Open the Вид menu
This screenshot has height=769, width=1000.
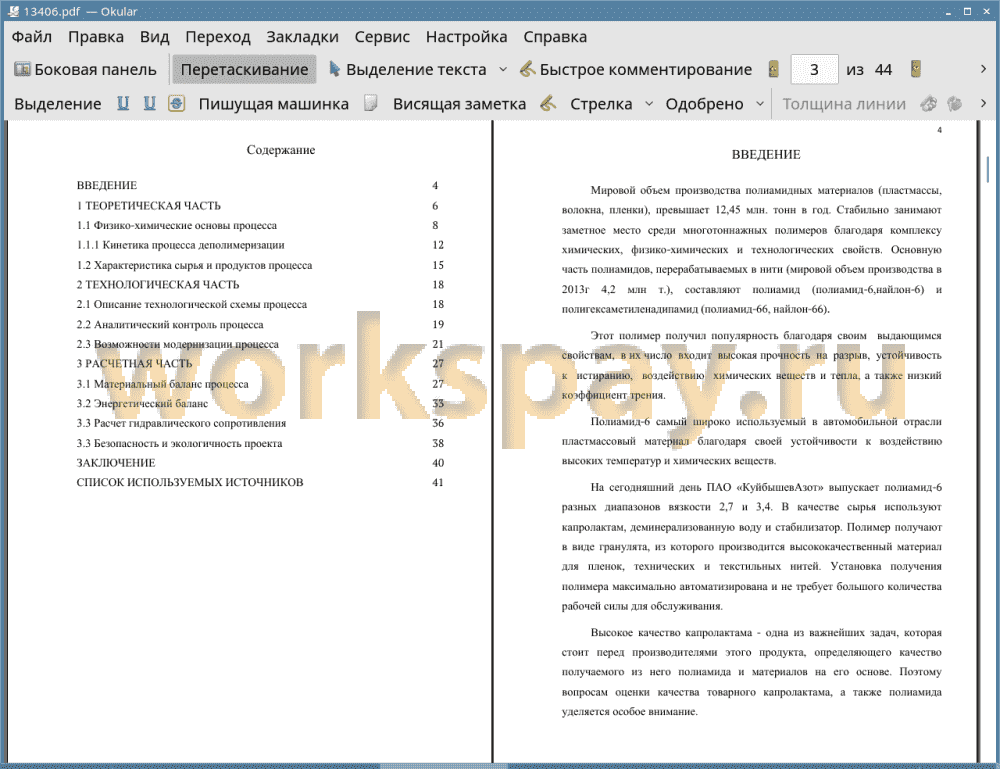pyautogui.click(x=154, y=37)
